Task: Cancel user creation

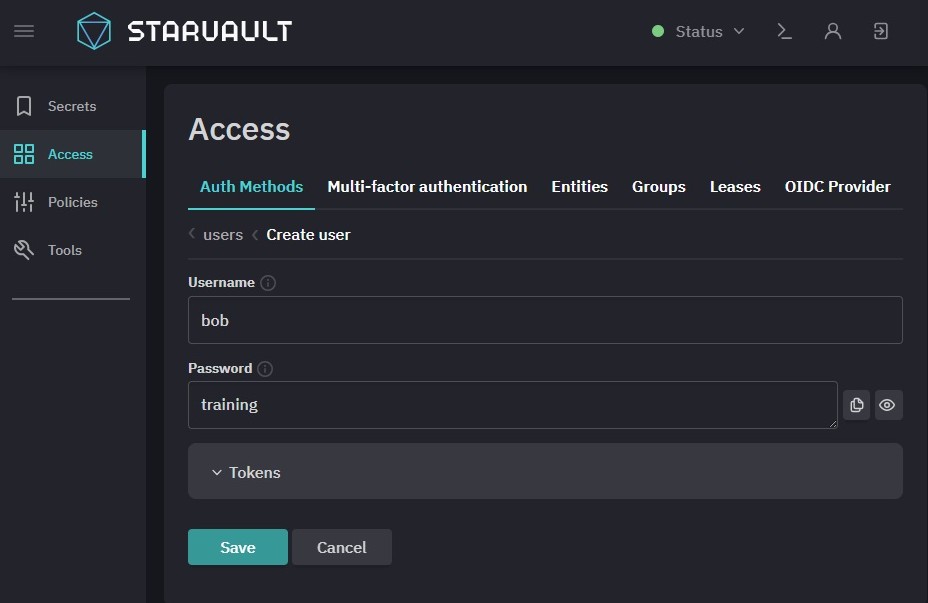Action: coord(341,547)
